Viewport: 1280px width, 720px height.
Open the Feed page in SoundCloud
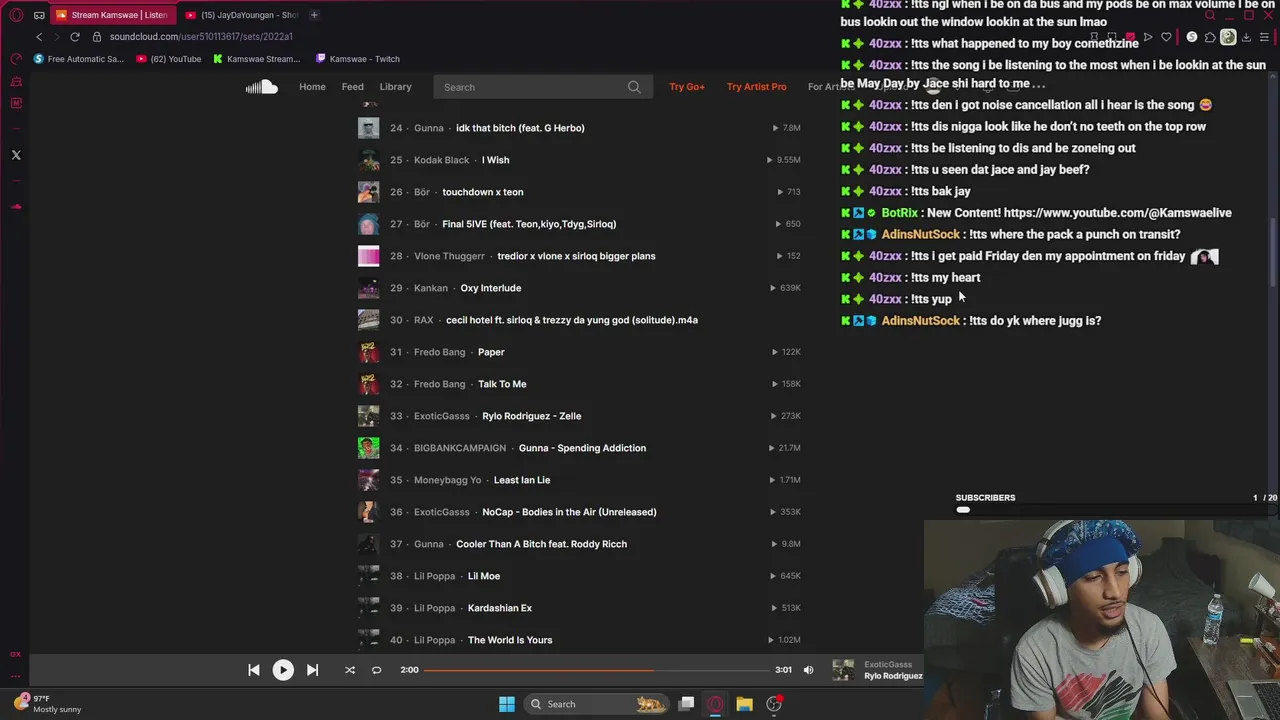[x=353, y=87]
